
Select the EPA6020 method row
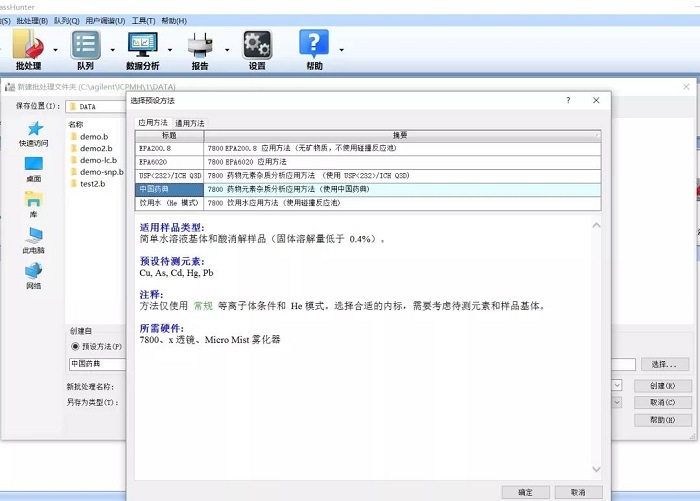(x=168, y=161)
